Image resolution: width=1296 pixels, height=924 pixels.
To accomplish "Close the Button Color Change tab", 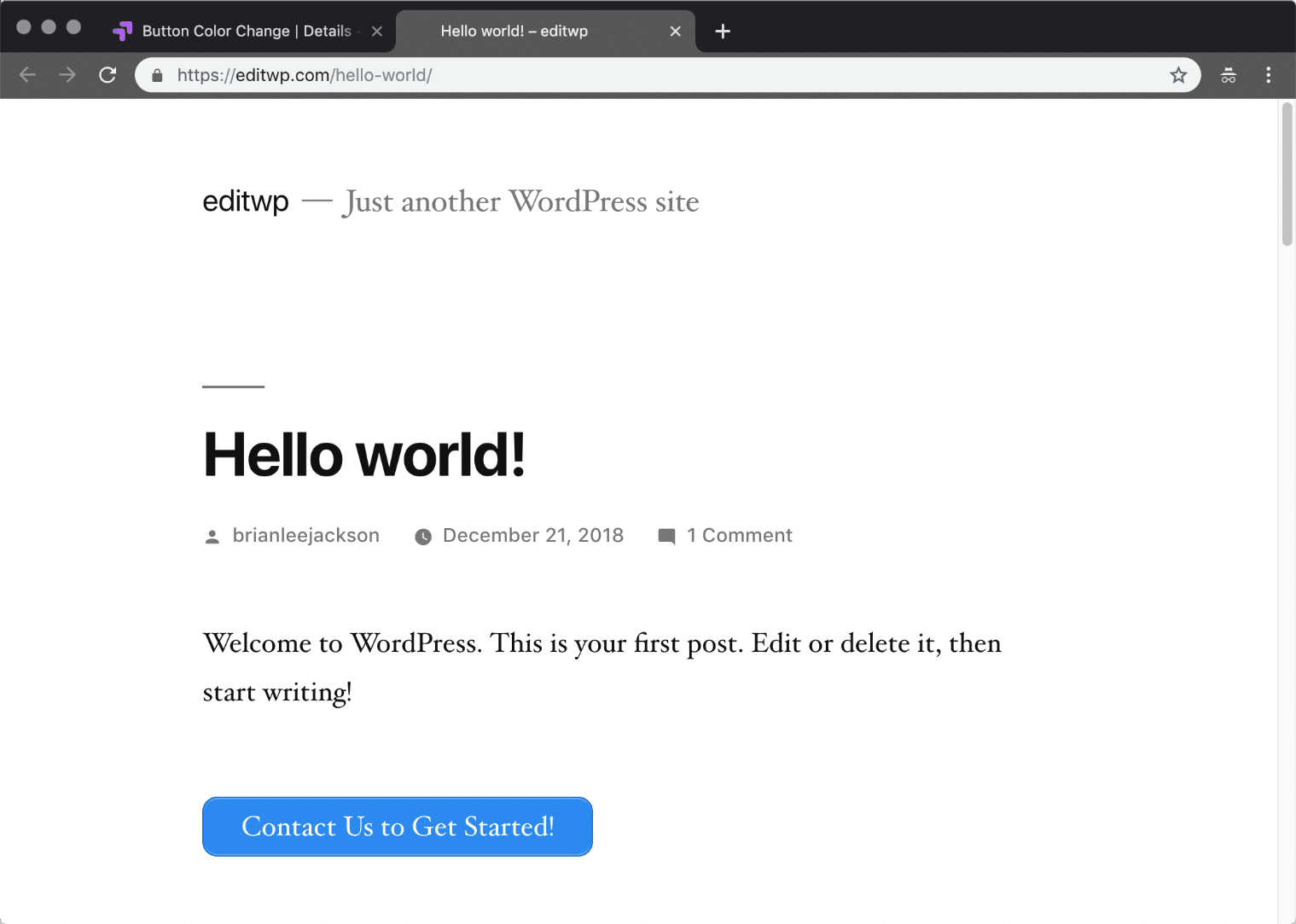I will (377, 32).
